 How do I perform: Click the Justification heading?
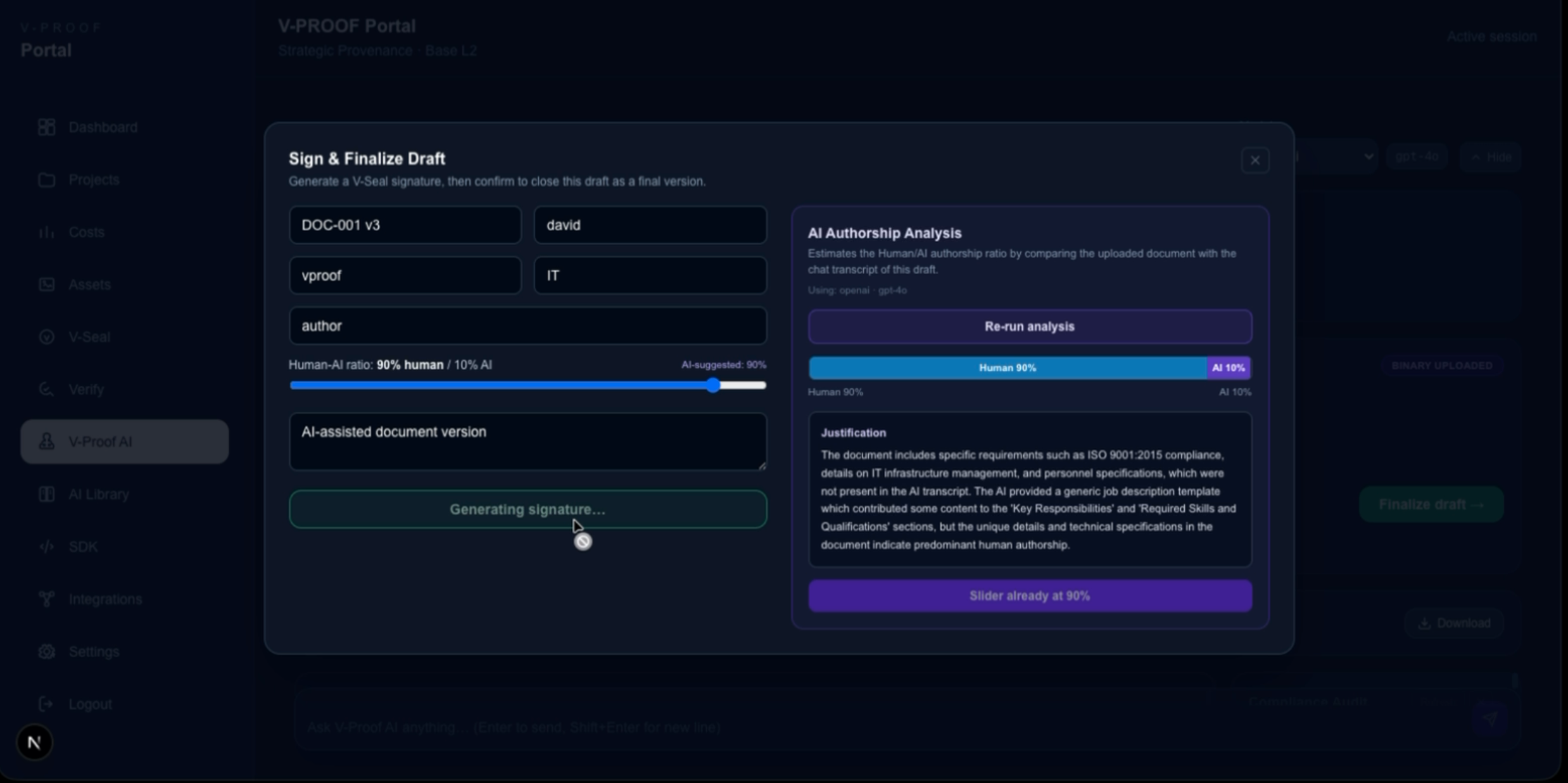pos(853,433)
